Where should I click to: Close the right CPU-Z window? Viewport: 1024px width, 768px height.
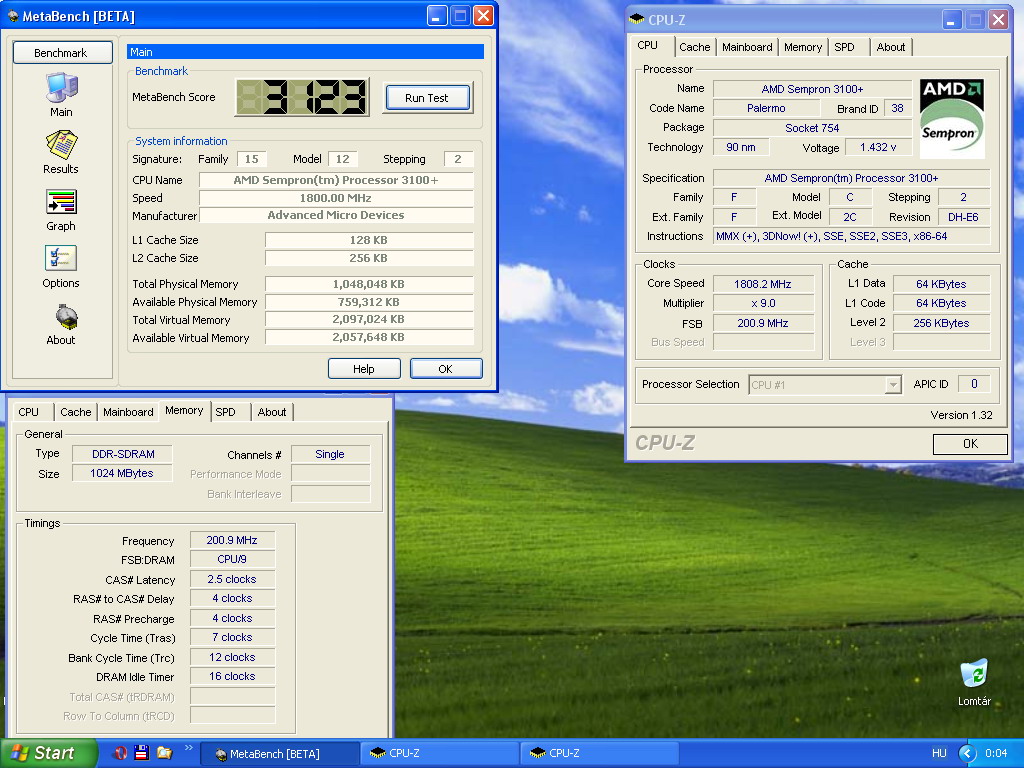[x=999, y=20]
